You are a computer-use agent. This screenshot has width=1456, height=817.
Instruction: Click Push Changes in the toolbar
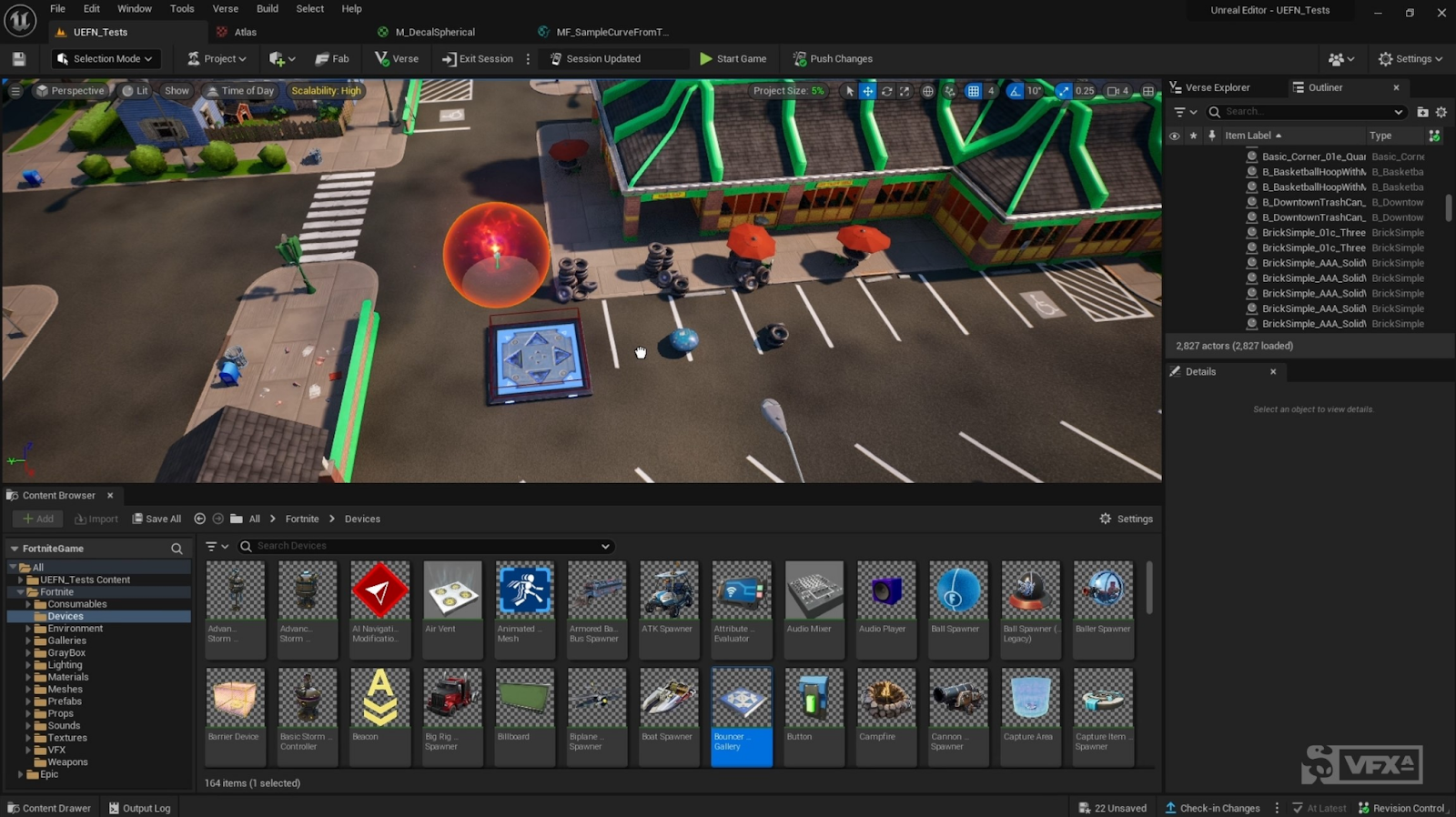[x=833, y=59]
